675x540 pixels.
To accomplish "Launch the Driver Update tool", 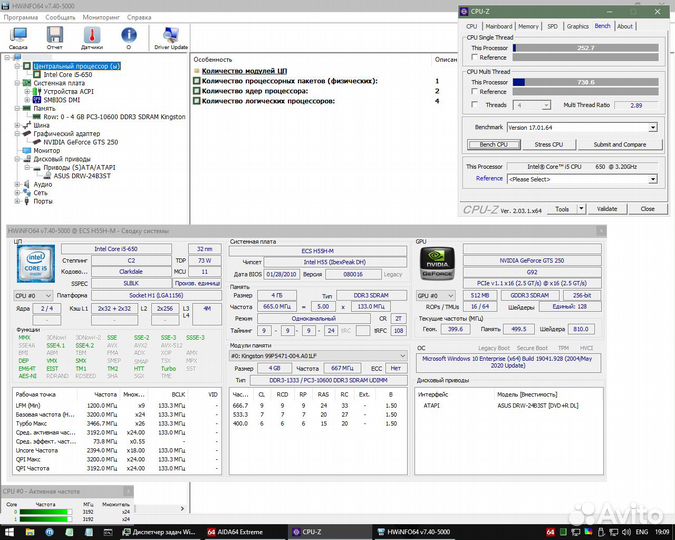I will pos(171,38).
